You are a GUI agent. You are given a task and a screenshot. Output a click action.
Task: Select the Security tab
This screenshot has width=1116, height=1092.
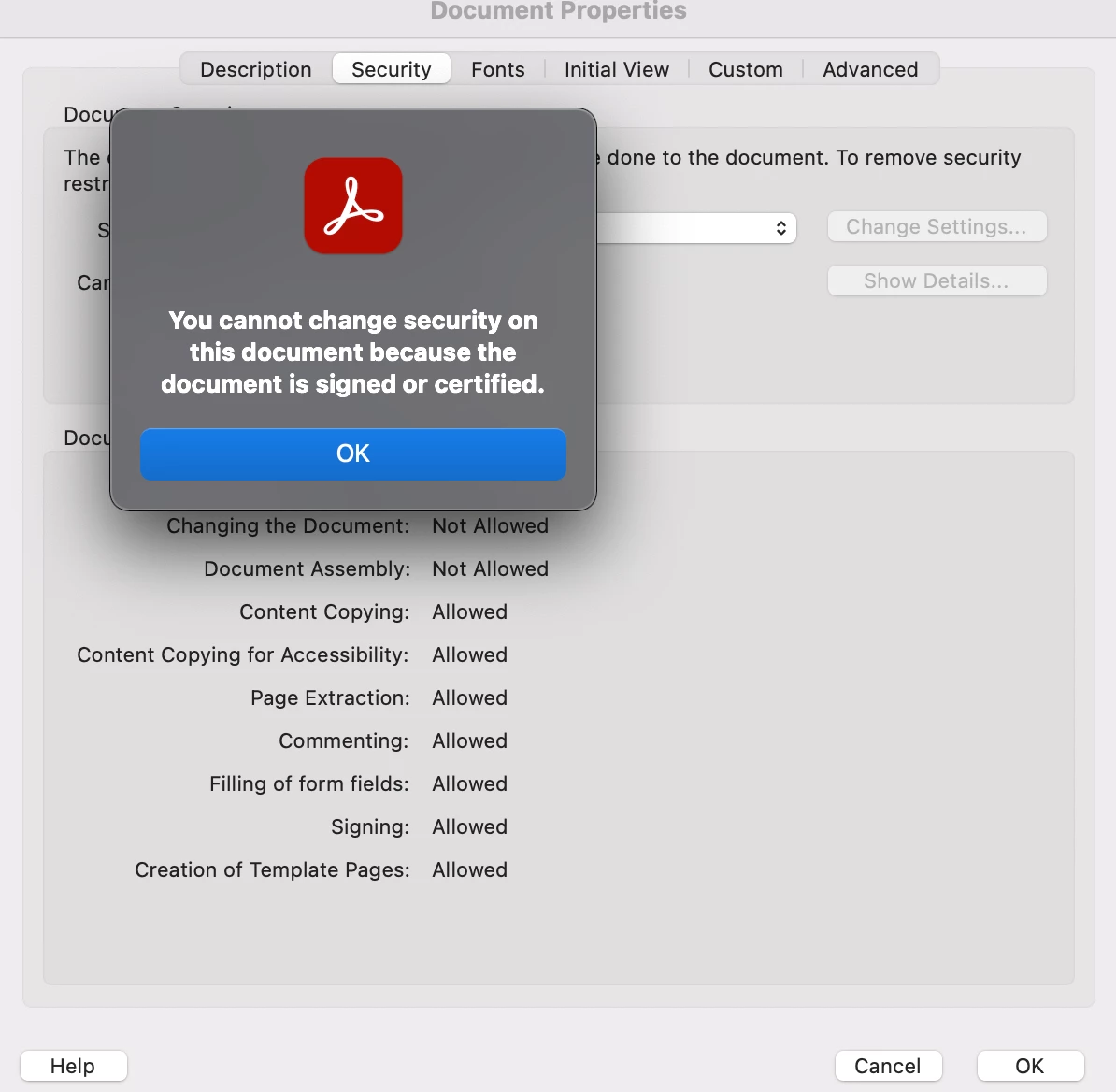tap(392, 69)
